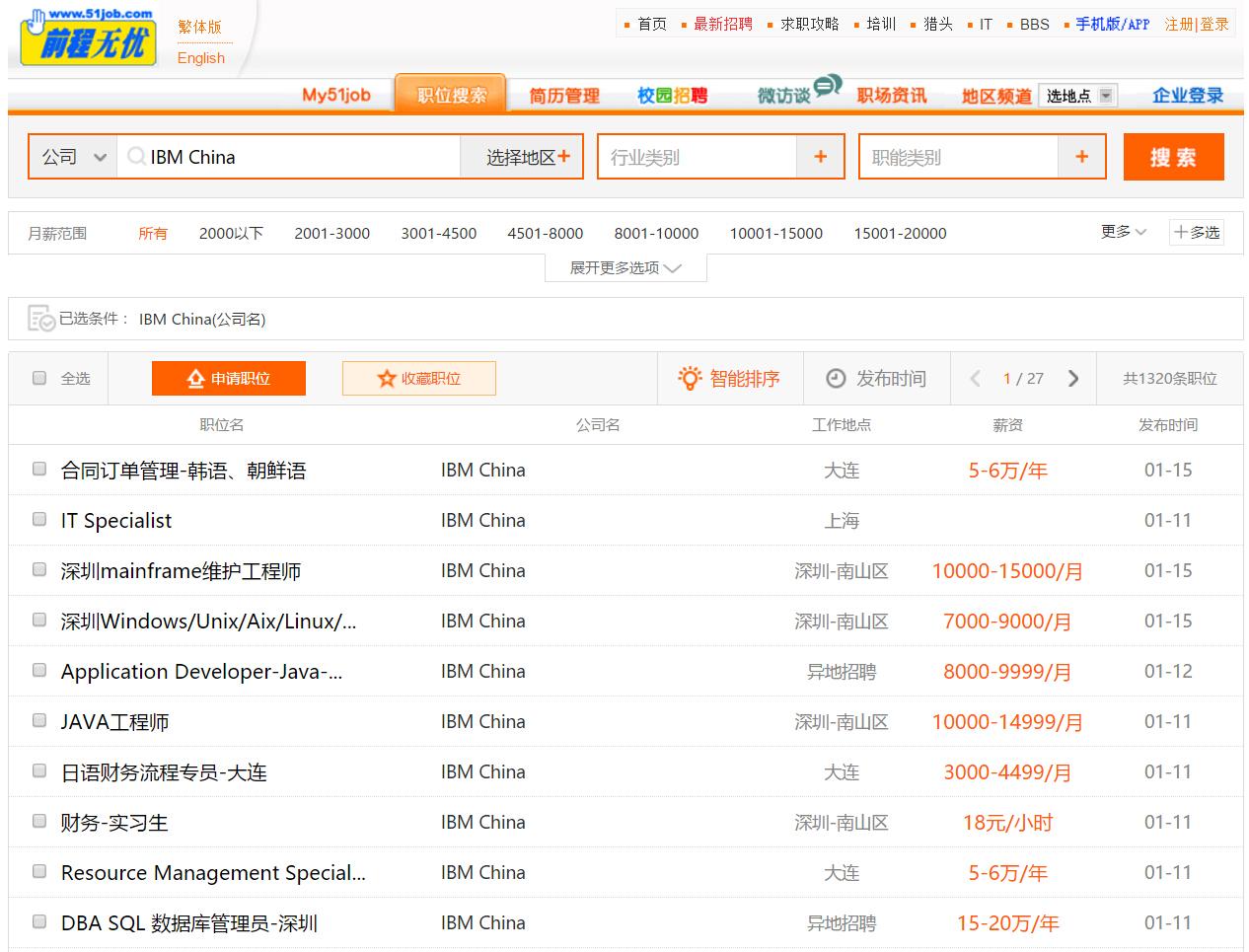Select 所有 salary range

[x=153, y=233]
